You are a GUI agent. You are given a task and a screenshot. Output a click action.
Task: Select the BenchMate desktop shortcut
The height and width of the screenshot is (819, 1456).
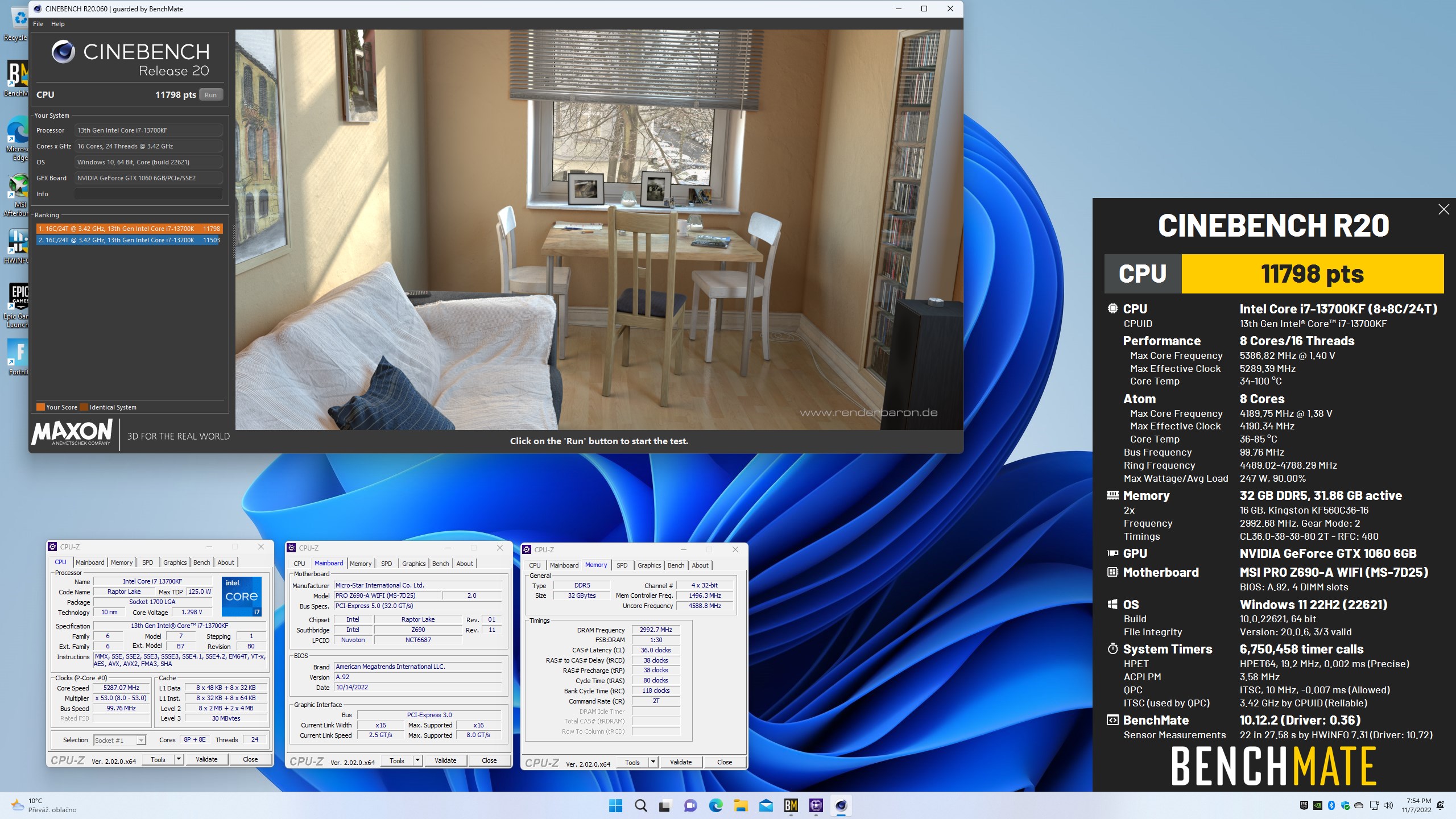[x=15, y=78]
